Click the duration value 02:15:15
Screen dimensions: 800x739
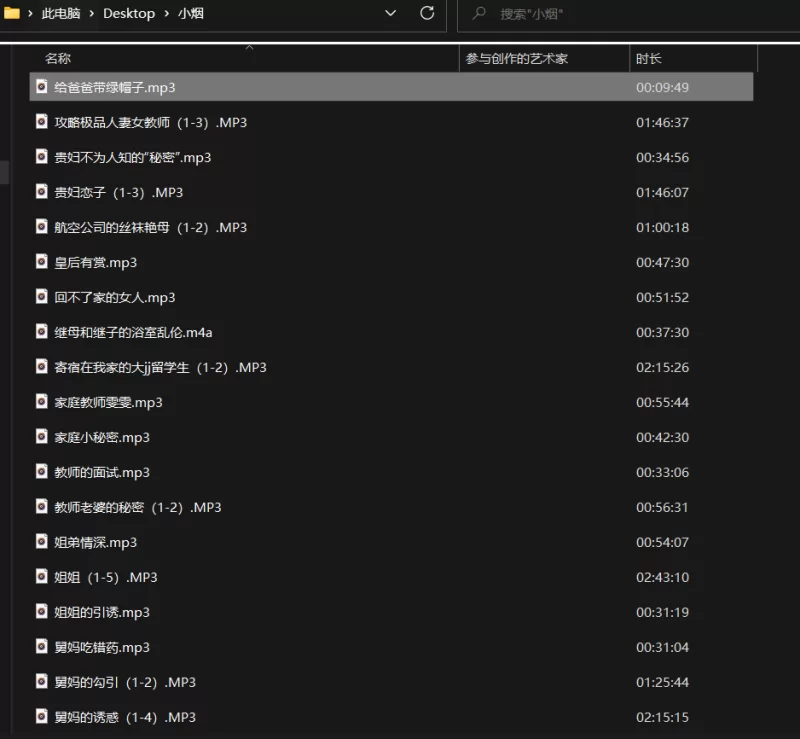click(662, 717)
